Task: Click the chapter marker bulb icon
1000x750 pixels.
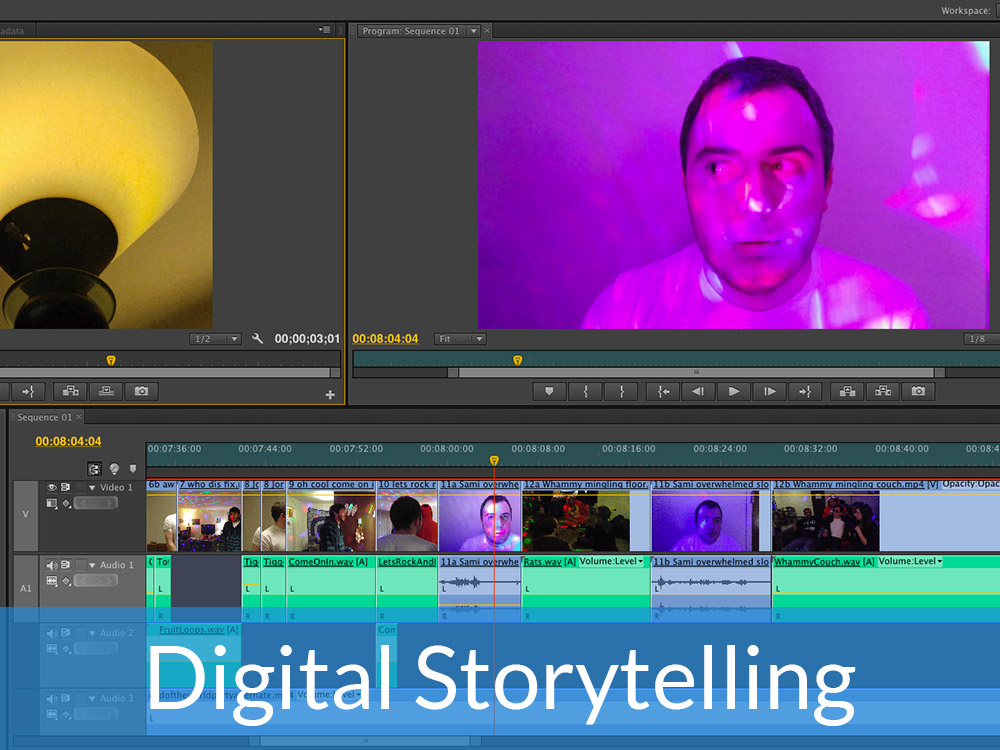Action: [x=114, y=469]
